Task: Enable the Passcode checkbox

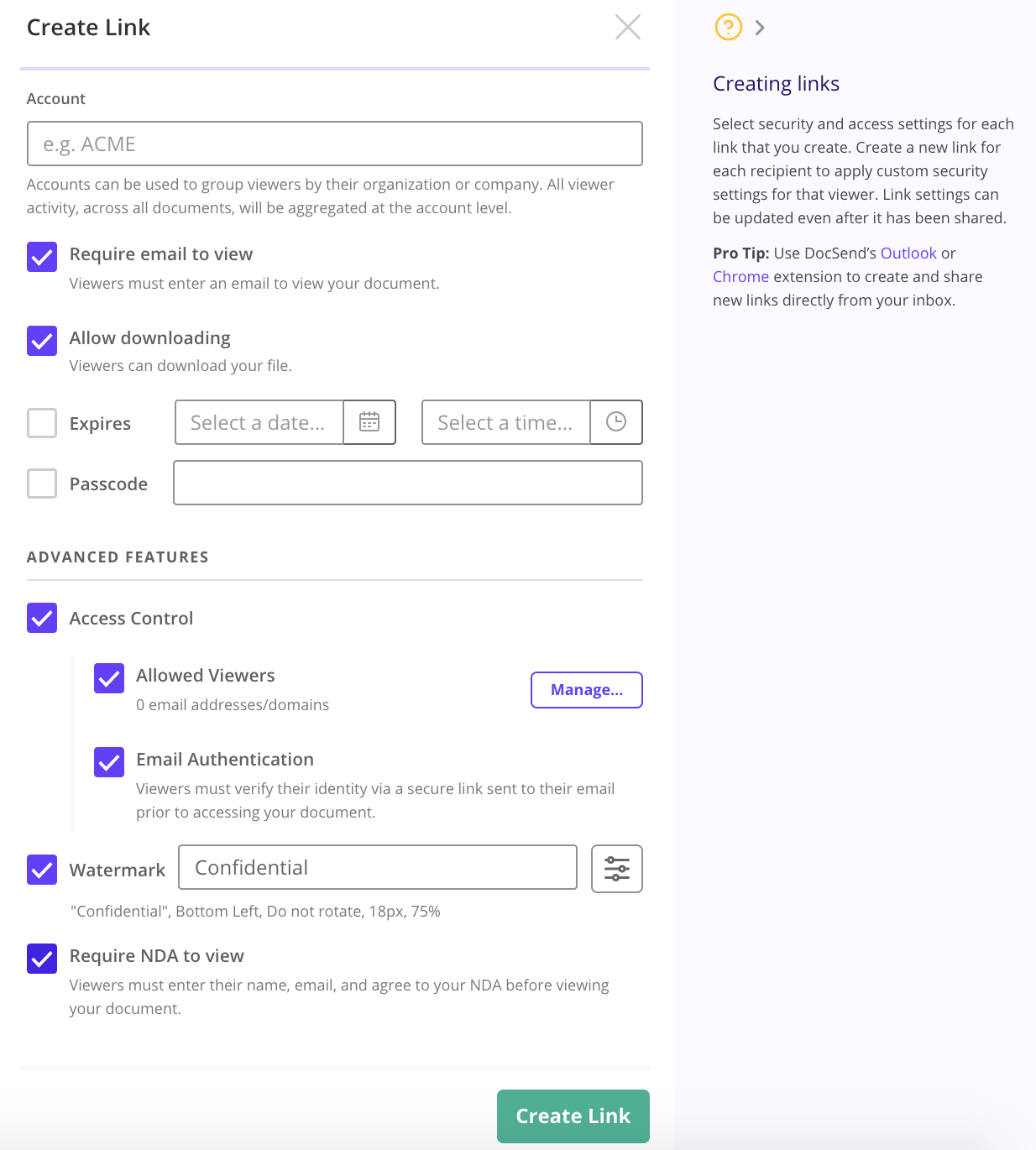Action: (42, 484)
